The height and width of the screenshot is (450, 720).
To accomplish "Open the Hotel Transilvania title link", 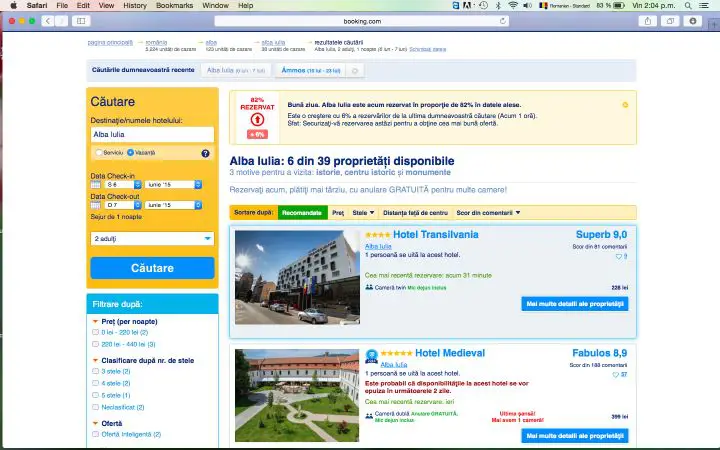I will pos(435,234).
